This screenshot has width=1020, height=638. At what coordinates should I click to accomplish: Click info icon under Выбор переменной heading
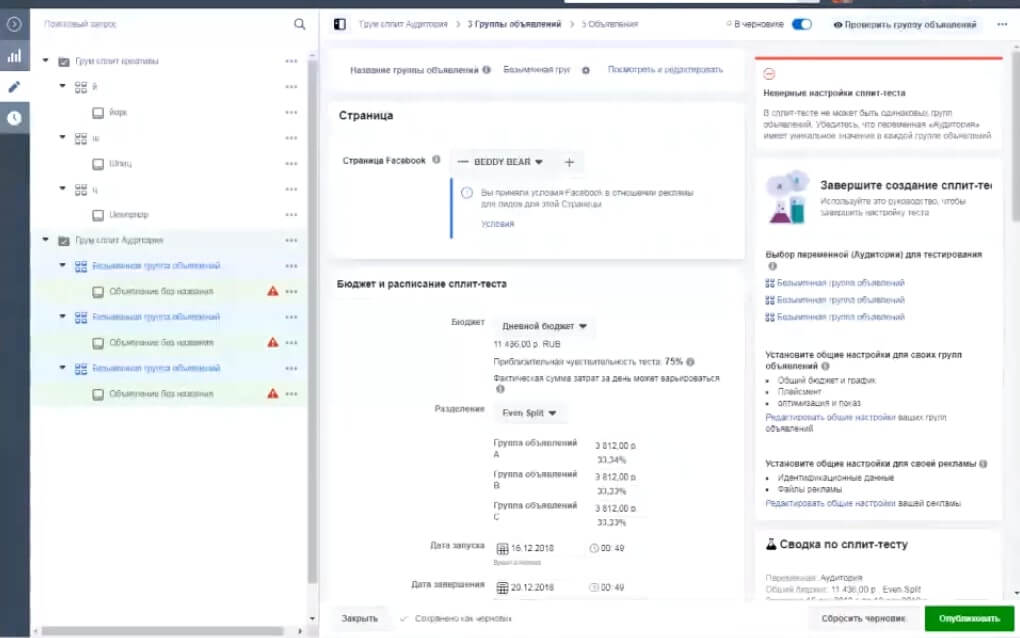tap(772, 266)
